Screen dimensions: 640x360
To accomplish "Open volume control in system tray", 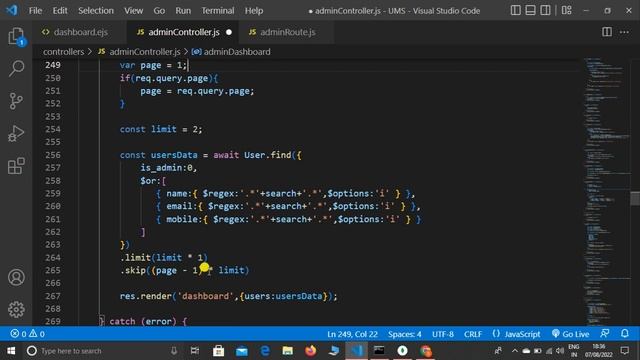I will (x=560, y=351).
